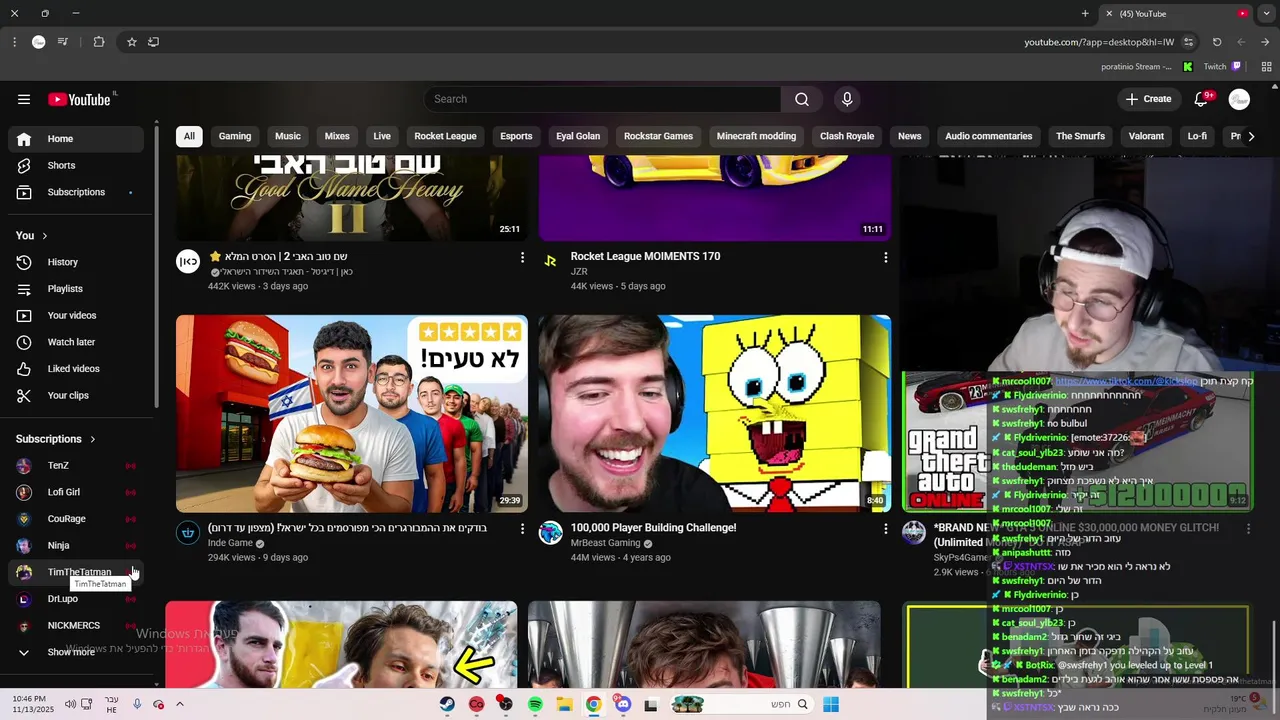Open Playlists in sidebar
Screen dimensions: 1280x720
(76, 289)
